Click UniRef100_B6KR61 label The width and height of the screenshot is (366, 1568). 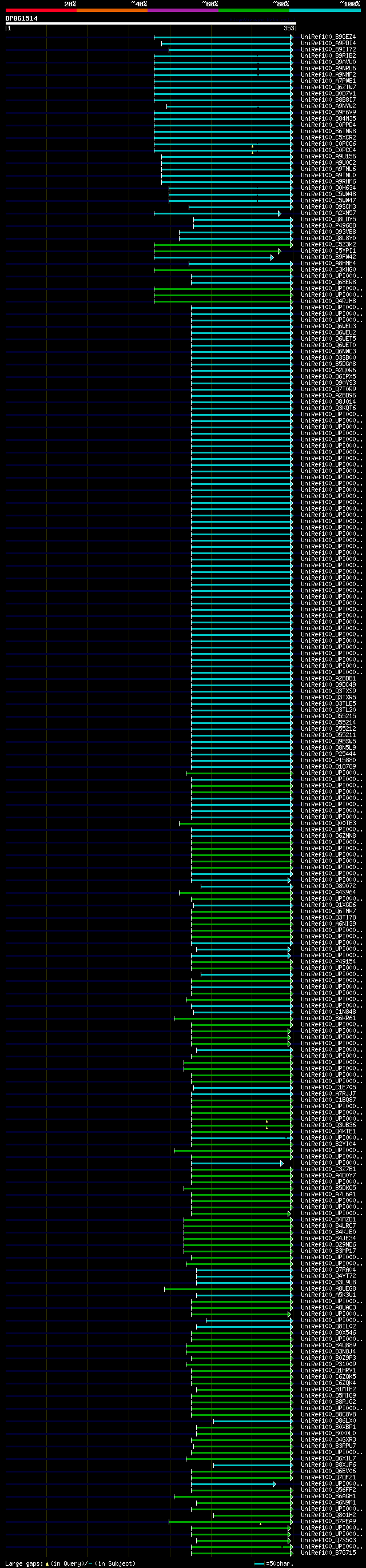click(x=328, y=1018)
